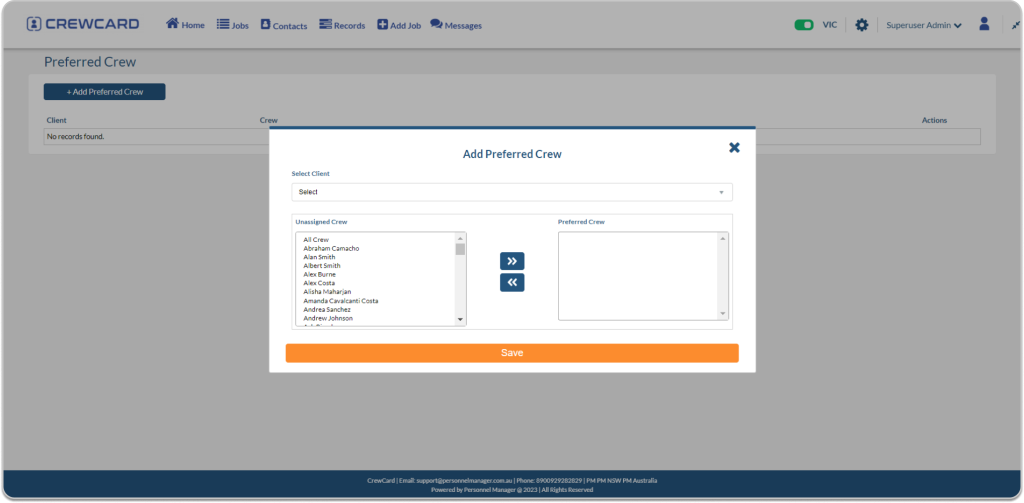The width and height of the screenshot is (1024, 503).
Task: Click the + Add Preferred Crew button
Action: click(104, 92)
